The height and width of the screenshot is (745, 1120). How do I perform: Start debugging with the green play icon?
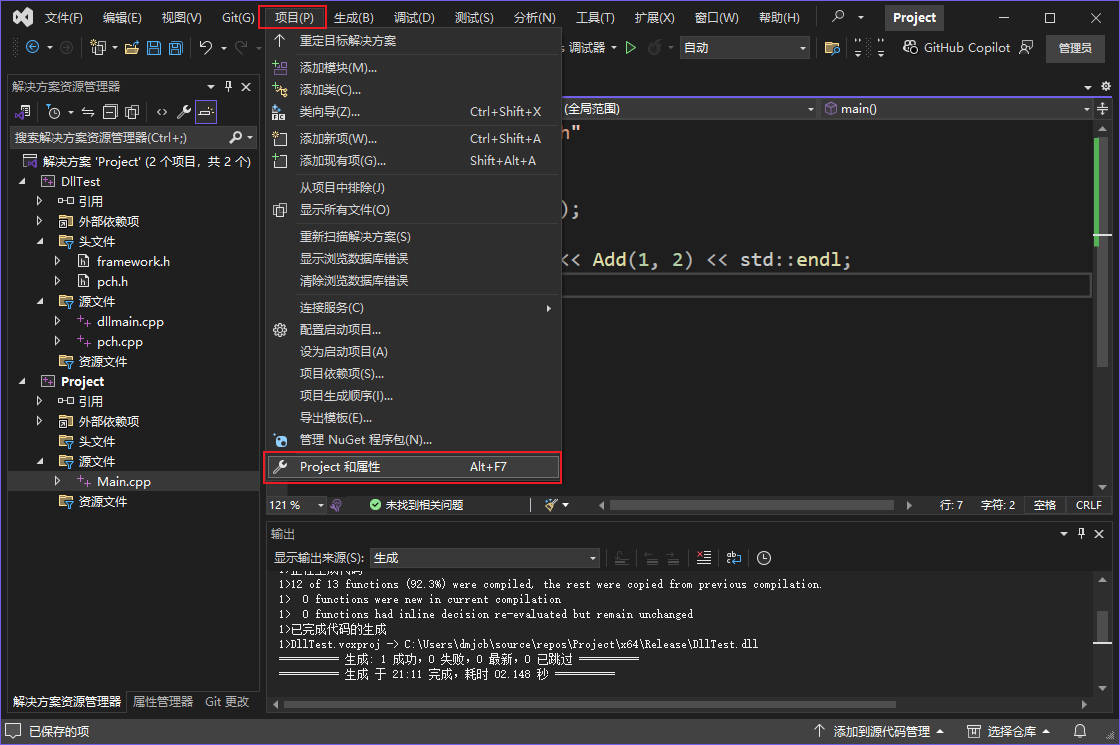tap(630, 46)
